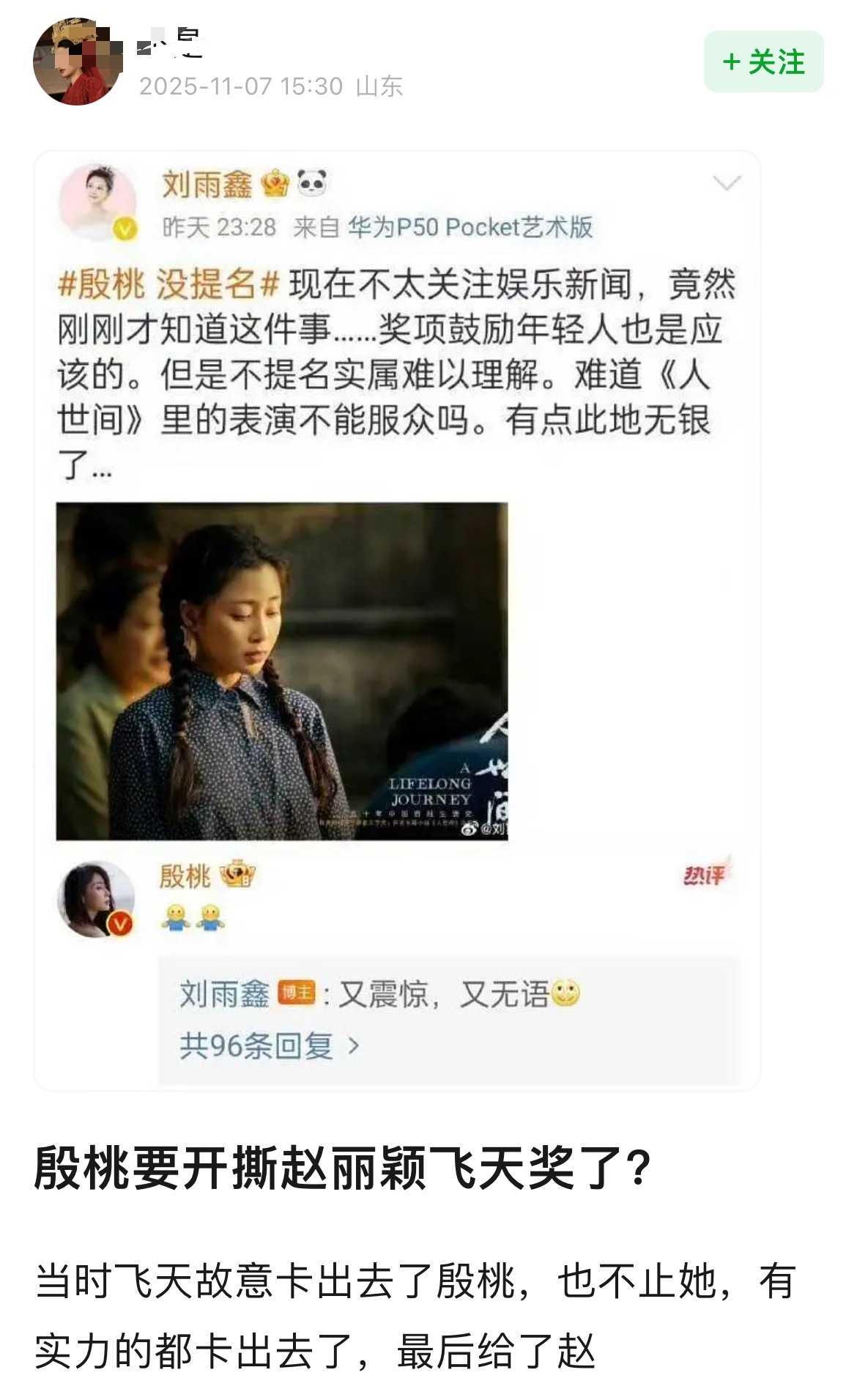Follow the author with the 关注 button
857x1400 pixels.
point(763,62)
